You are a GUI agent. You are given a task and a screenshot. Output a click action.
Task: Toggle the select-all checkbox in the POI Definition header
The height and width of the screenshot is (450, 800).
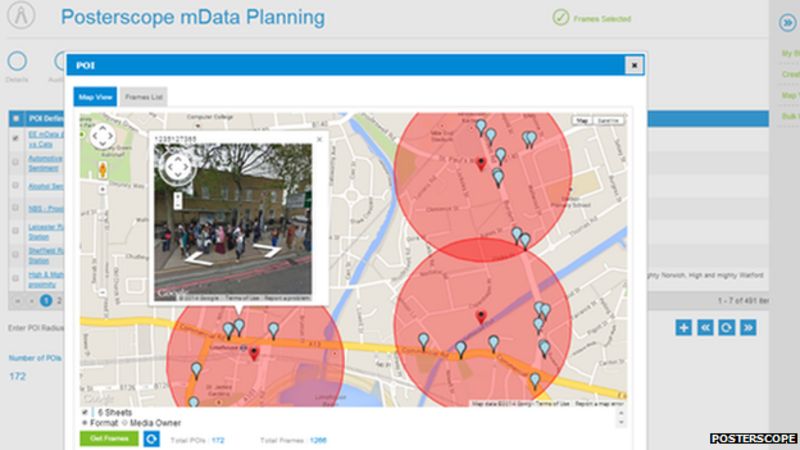click(16, 118)
